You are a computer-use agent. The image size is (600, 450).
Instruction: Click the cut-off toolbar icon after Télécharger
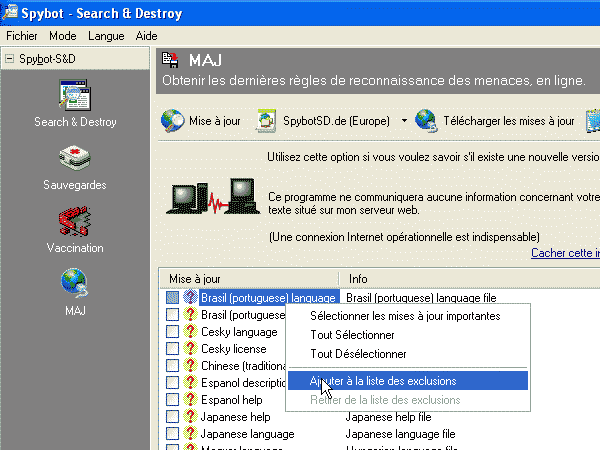(593, 121)
